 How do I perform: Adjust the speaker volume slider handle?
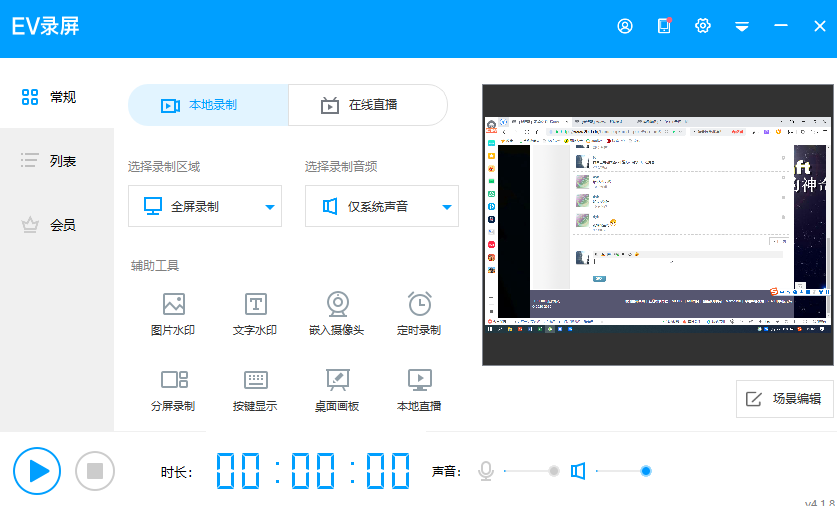pyautogui.click(x=646, y=471)
